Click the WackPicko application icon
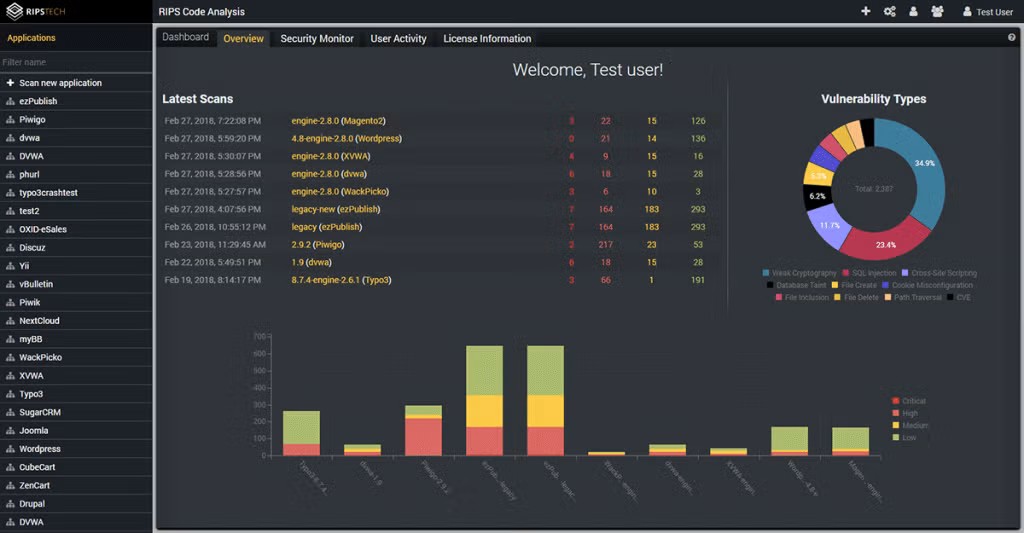 (10, 357)
